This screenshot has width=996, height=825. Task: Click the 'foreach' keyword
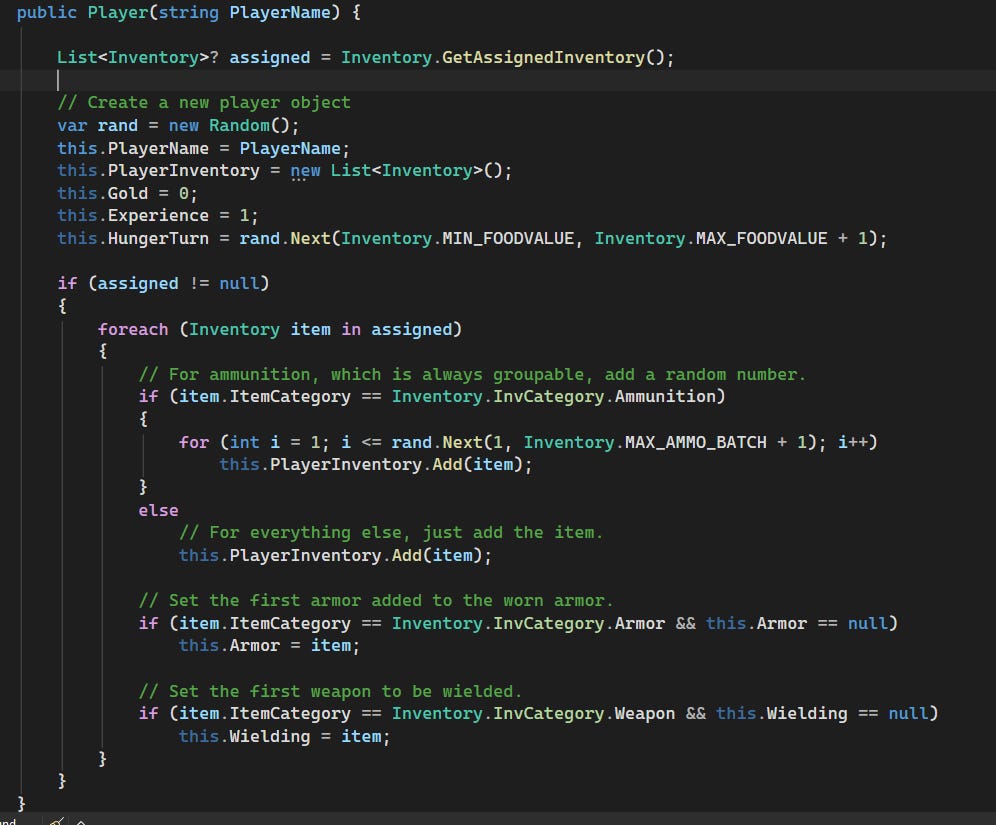click(133, 329)
